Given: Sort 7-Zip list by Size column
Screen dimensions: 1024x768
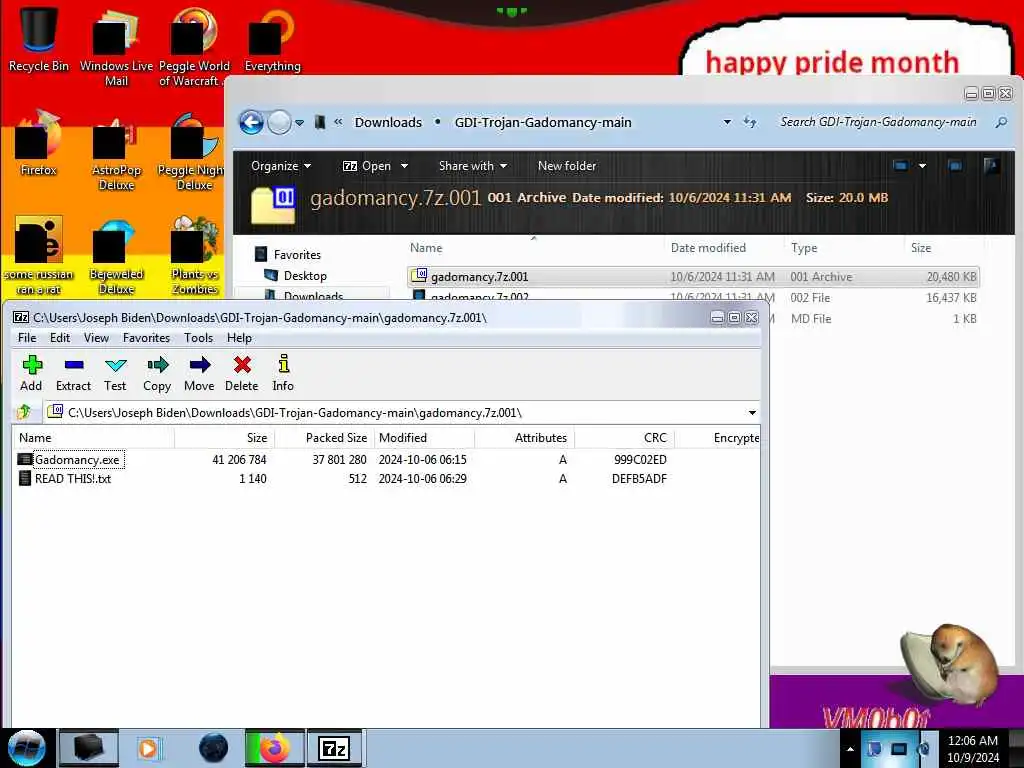Looking at the screenshot, I should 225,438.
